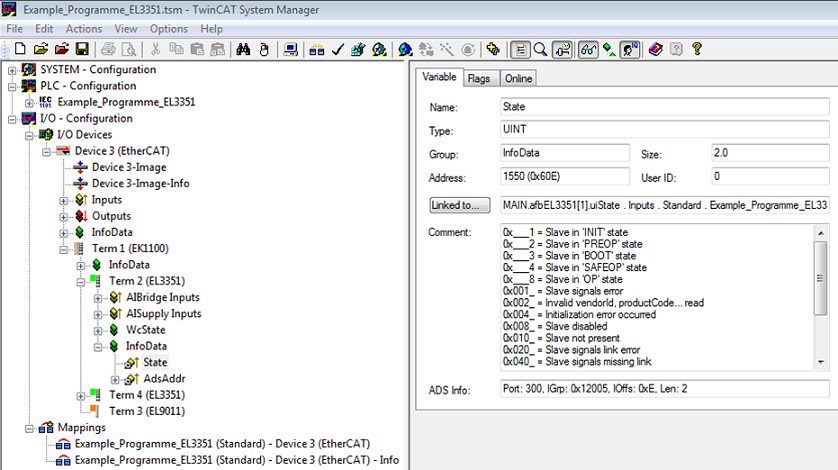Click the magnifying glass toolbar icon
This screenshot has width=838, height=470.
tap(540, 49)
